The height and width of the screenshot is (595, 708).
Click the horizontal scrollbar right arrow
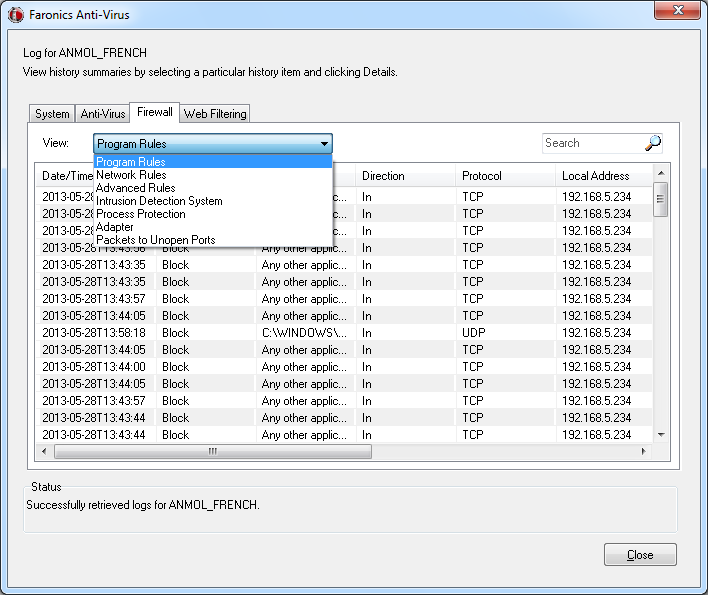[643, 451]
